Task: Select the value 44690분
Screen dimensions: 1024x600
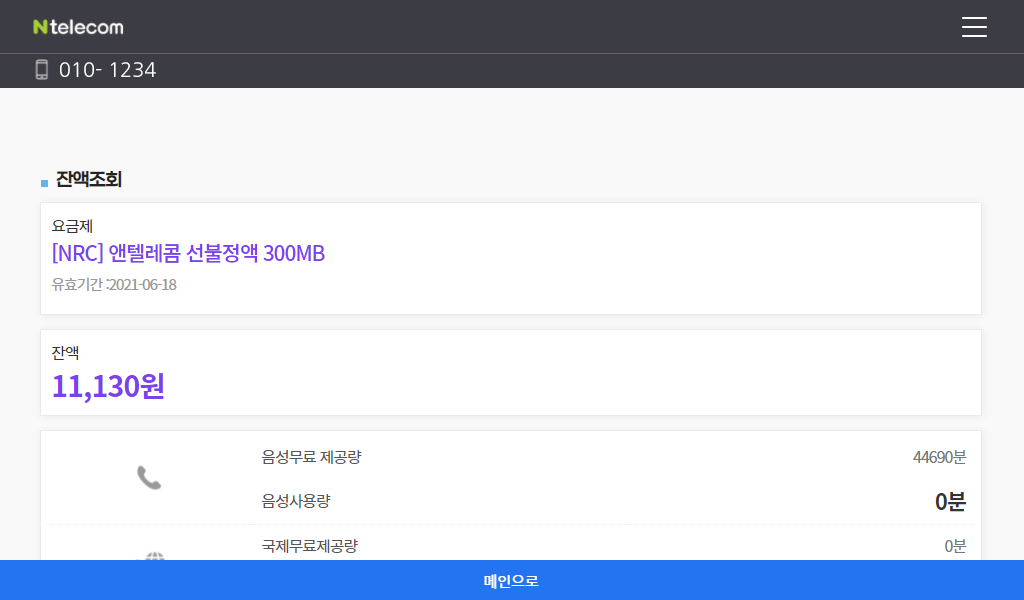Action: [x=939, y=457]
